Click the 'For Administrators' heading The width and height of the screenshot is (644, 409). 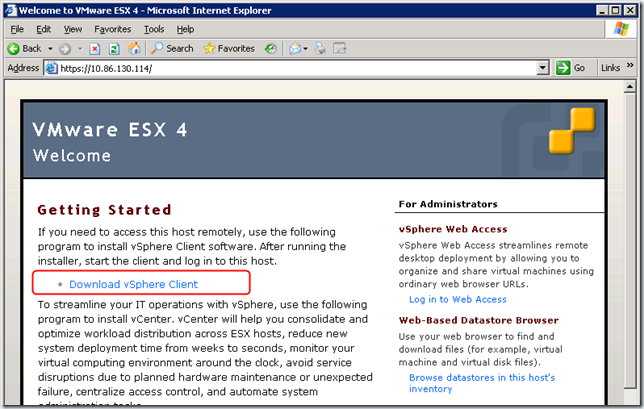pyautogui.click(x=448, y=204)
